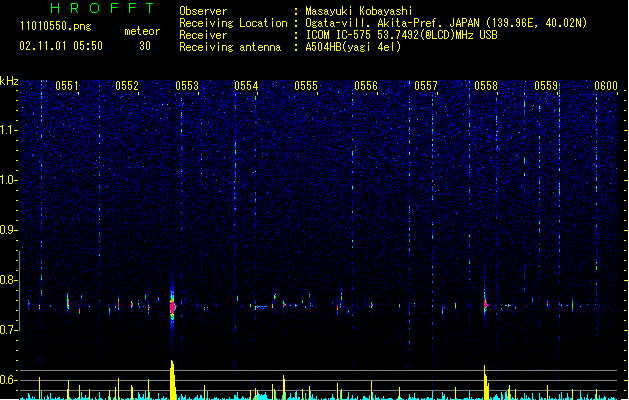
Task: Click the 0558 time marker
Action: click(x=486, y=86)
